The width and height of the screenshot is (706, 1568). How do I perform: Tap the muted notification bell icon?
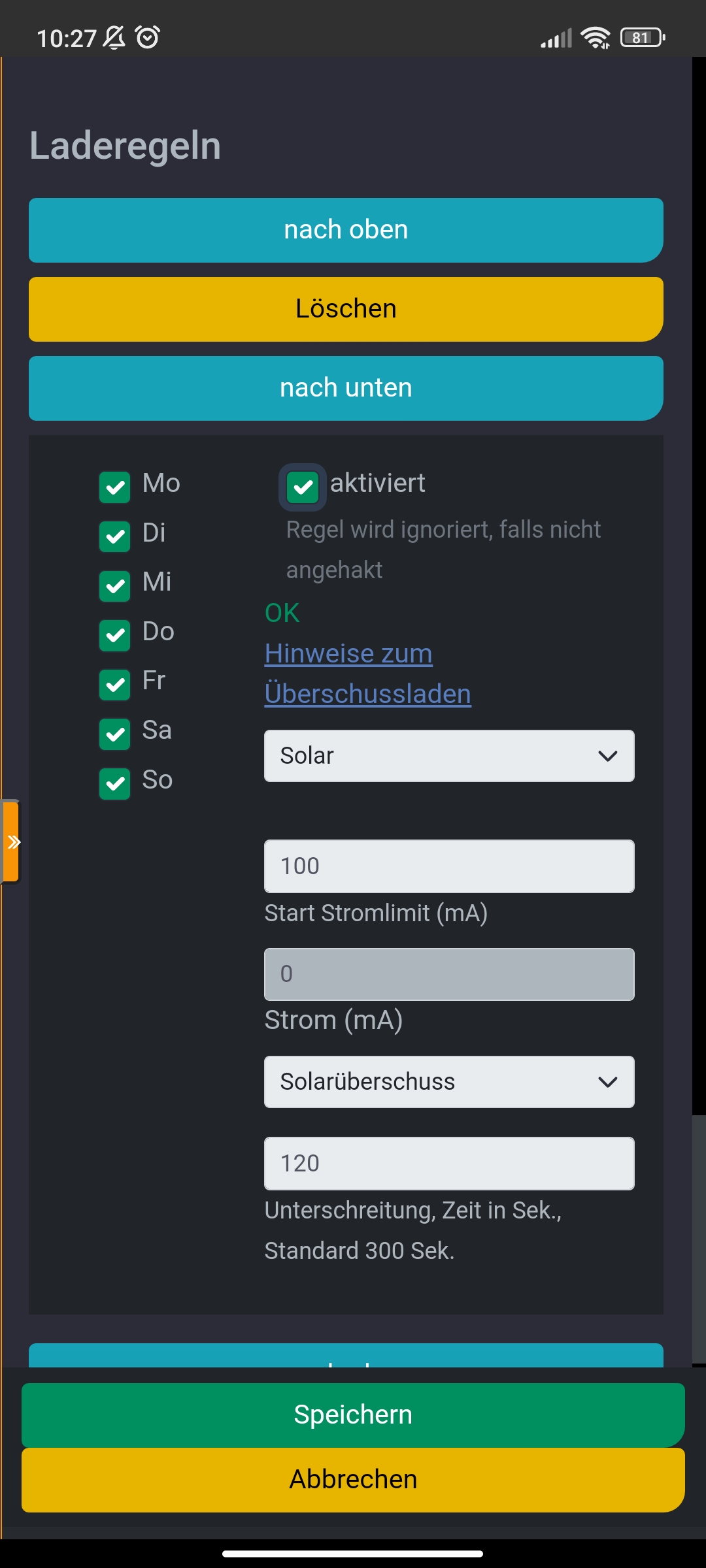coord(114,37)
